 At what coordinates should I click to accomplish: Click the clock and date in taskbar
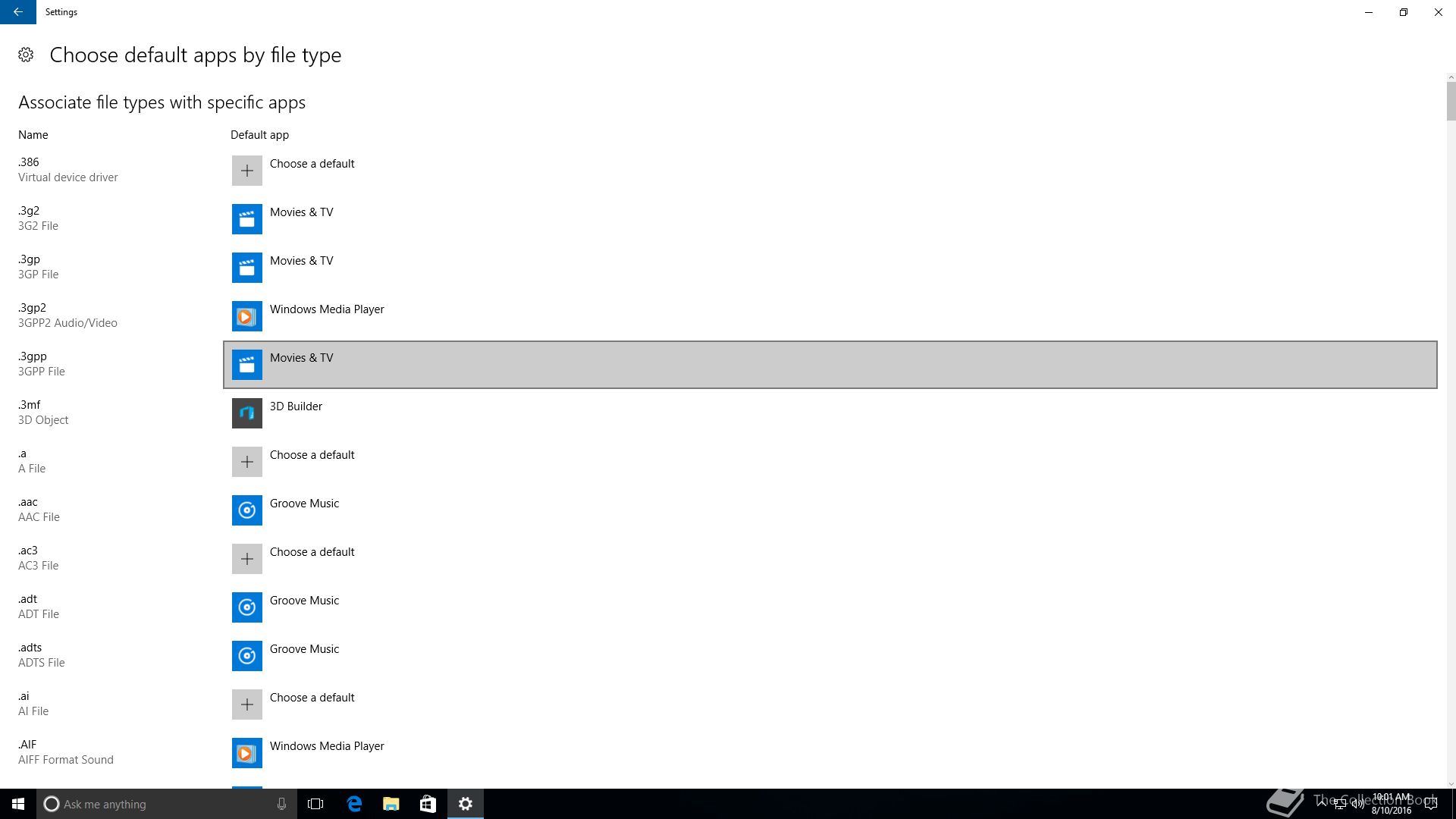point(1392,804)
